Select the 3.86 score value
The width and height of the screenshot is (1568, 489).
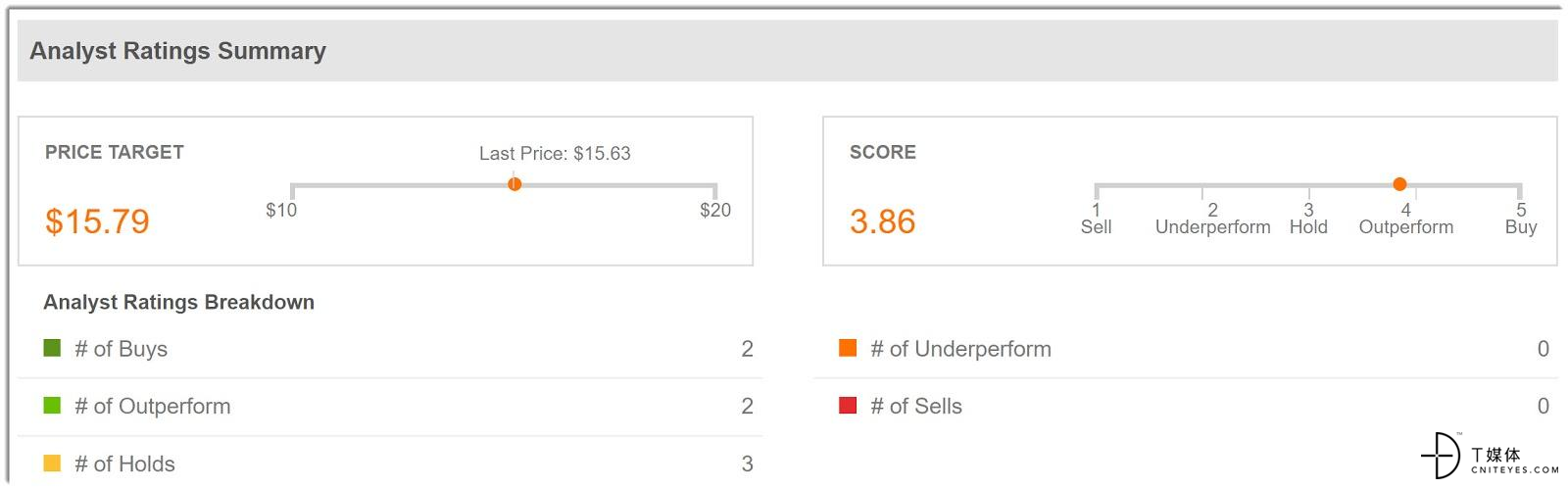pyautogui.click(x=882, y=221)
